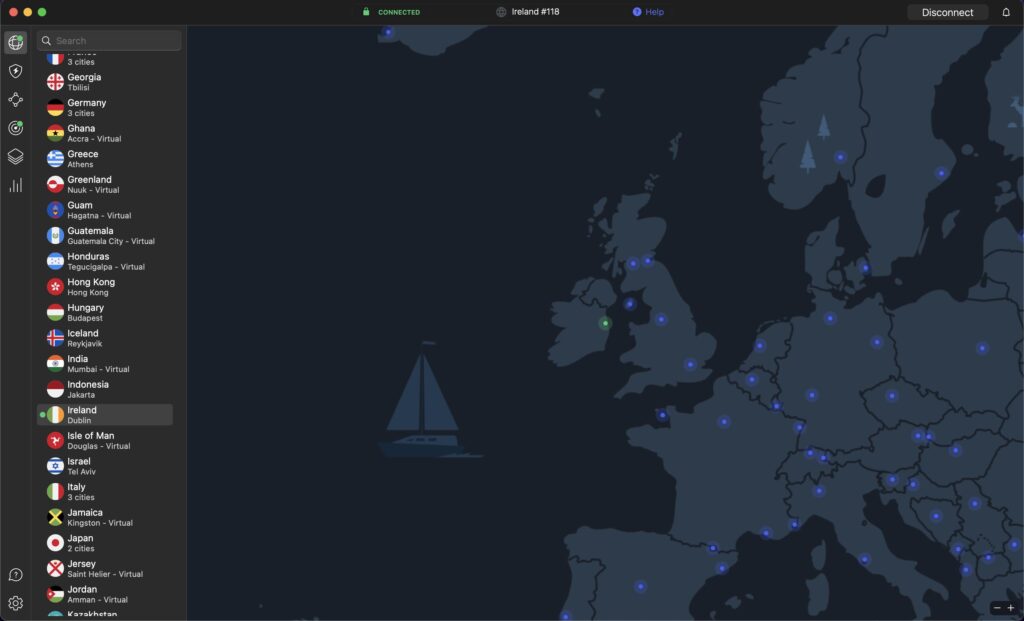Zoom in the map with plus button

point(1011,608)
